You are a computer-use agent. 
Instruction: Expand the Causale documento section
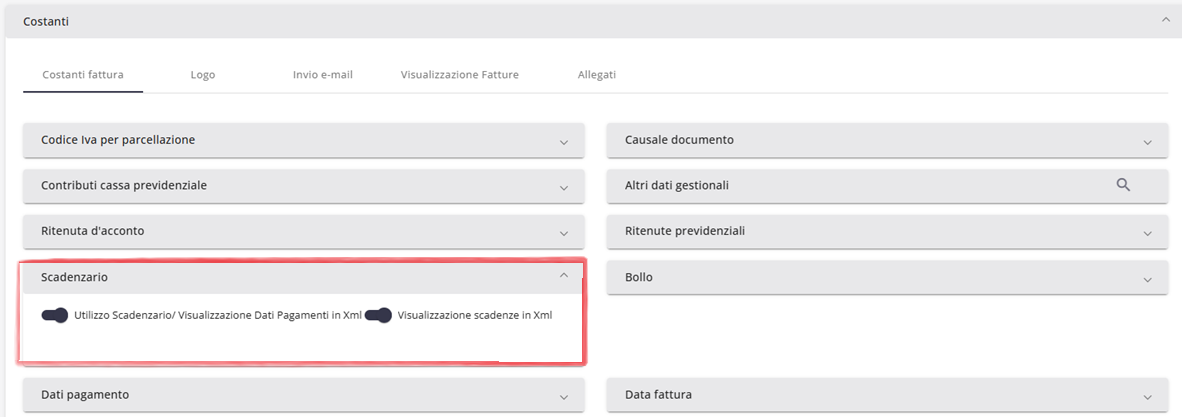[x=1148, y=141]
